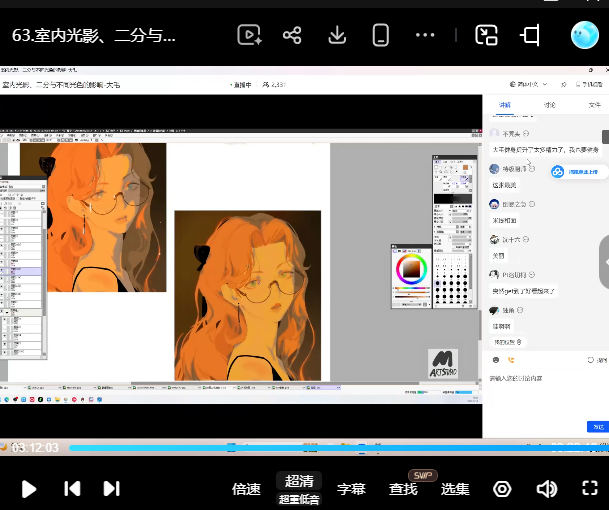Open the three-dot more options menu

[425, 35]
